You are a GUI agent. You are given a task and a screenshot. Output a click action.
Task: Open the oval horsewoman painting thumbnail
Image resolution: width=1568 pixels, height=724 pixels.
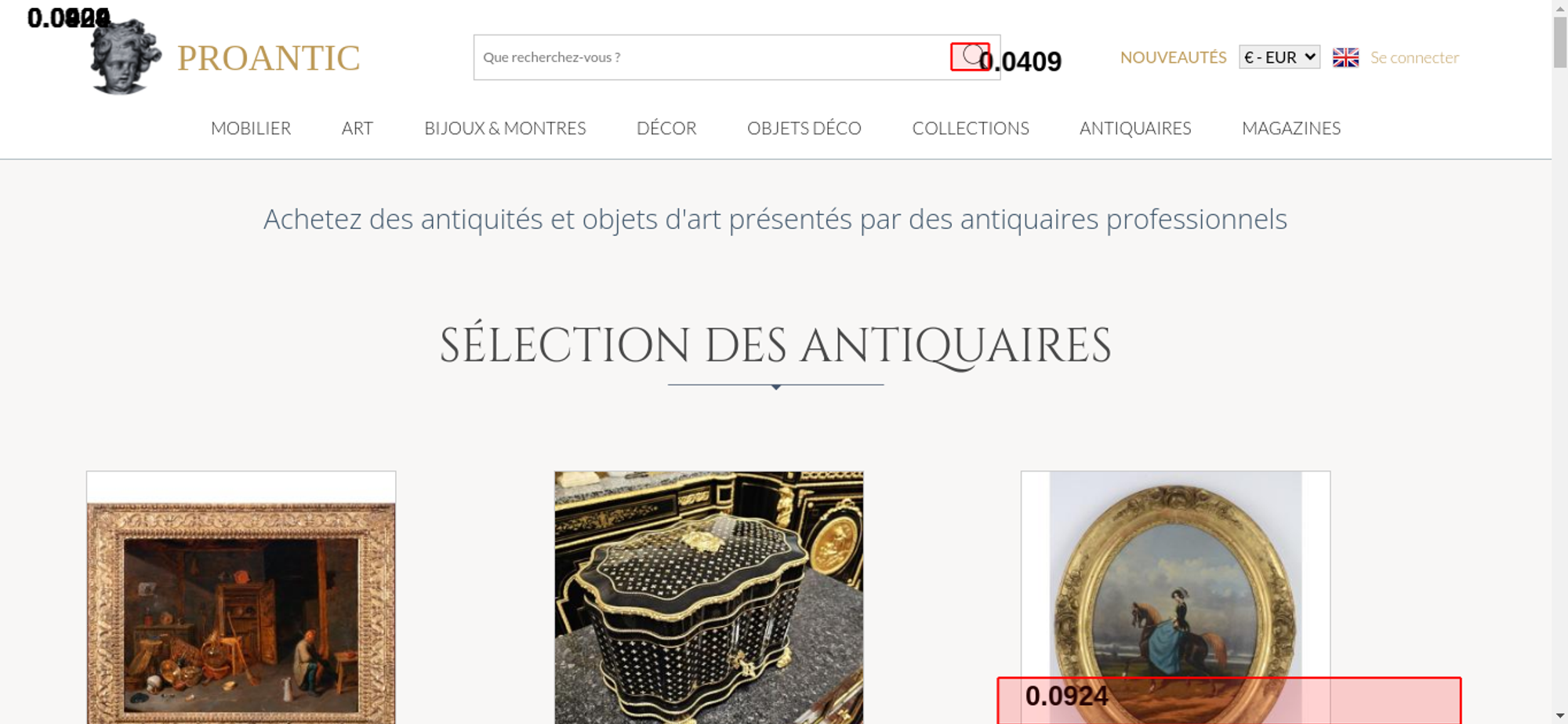[x=1175, y=598]
